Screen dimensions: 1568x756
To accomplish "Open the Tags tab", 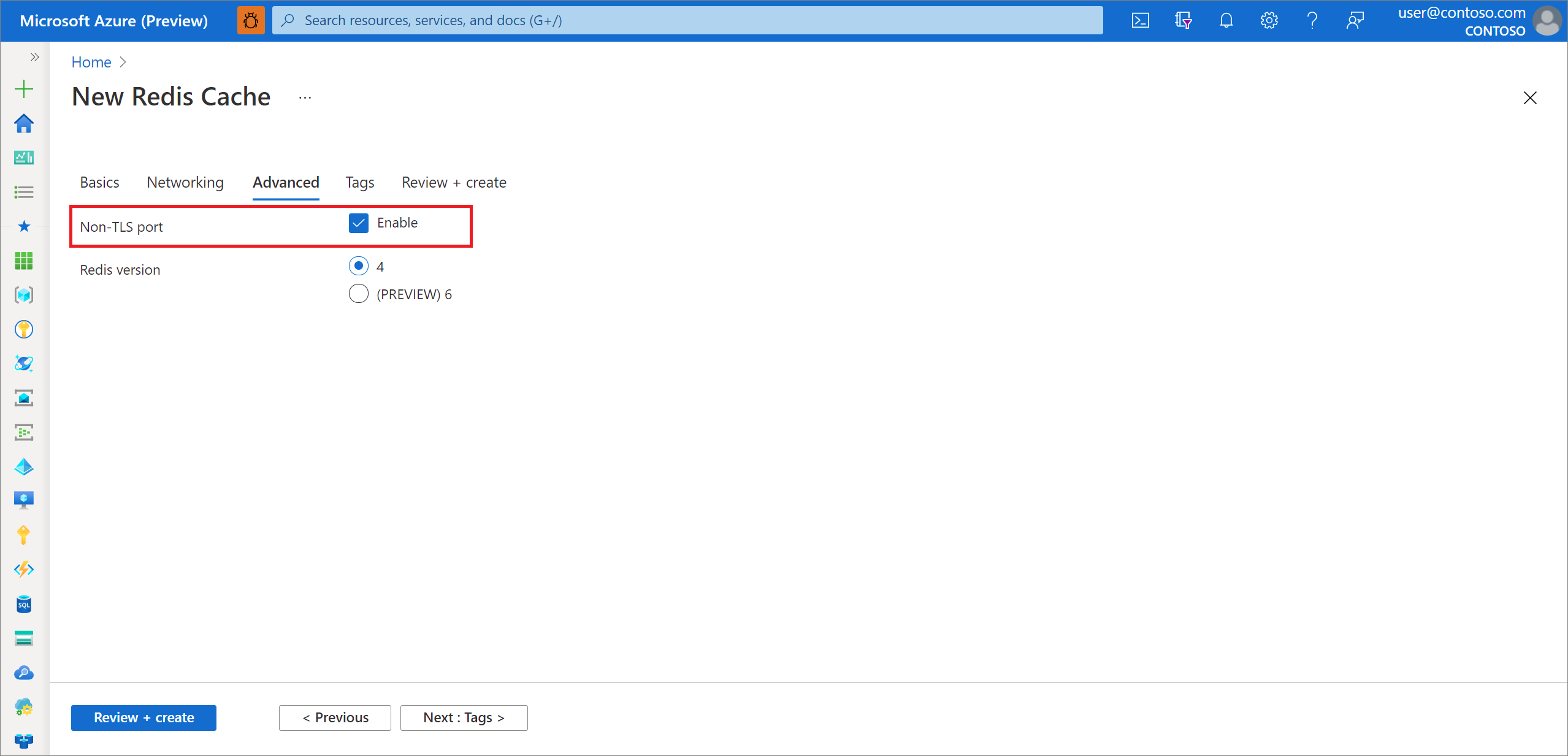I will [359, 182].
